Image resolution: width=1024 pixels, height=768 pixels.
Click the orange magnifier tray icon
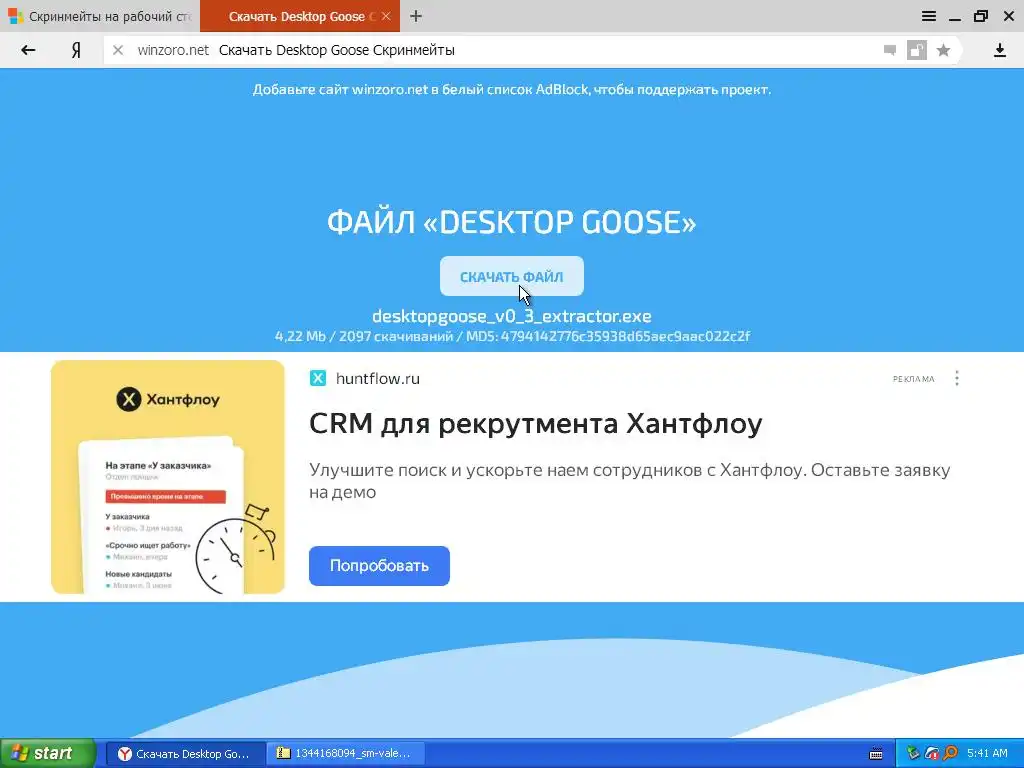pyautogui.click(x=950, y=754)
